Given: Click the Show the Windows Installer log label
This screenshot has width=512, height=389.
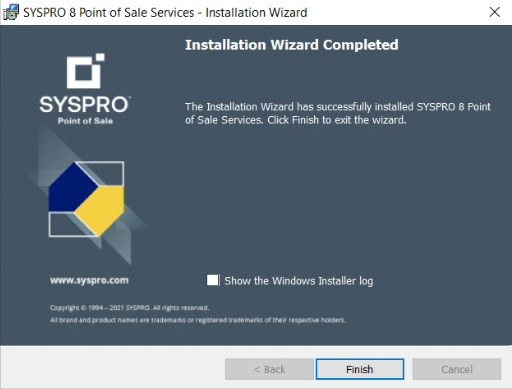Looking at the screenshot, I should tap(299, 281).
